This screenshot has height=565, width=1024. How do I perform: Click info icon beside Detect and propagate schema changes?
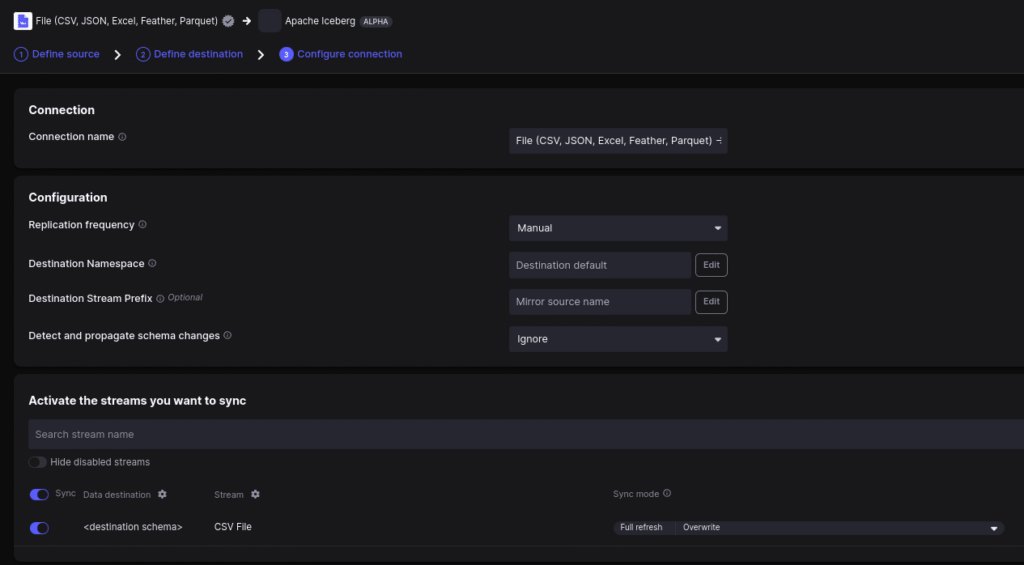(227, 335)
